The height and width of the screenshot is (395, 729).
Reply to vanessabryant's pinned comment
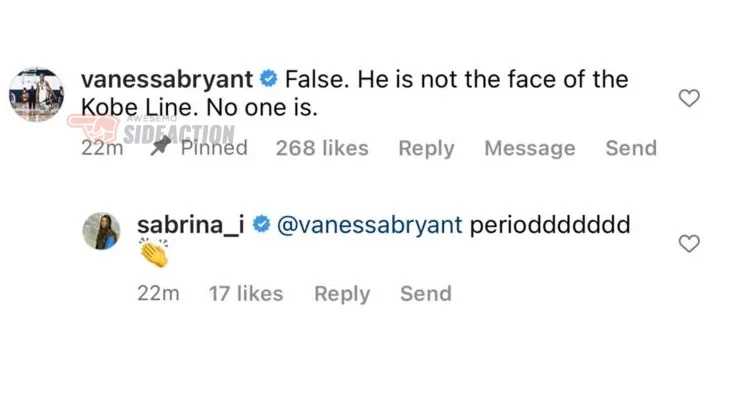tap(426, 149)
